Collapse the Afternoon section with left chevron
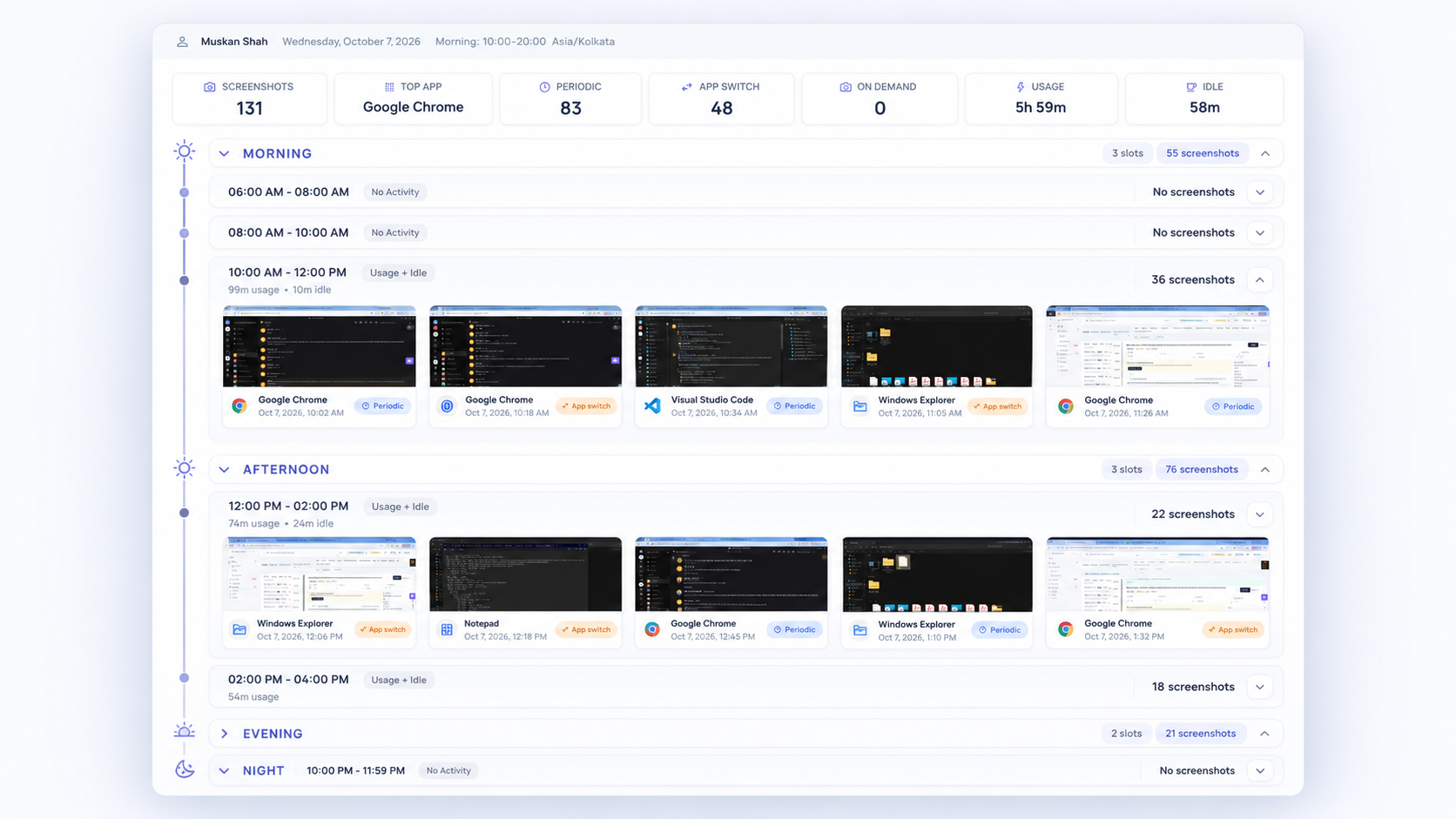1456x819 pixels. pyautogui.click(x=224, y=469)
